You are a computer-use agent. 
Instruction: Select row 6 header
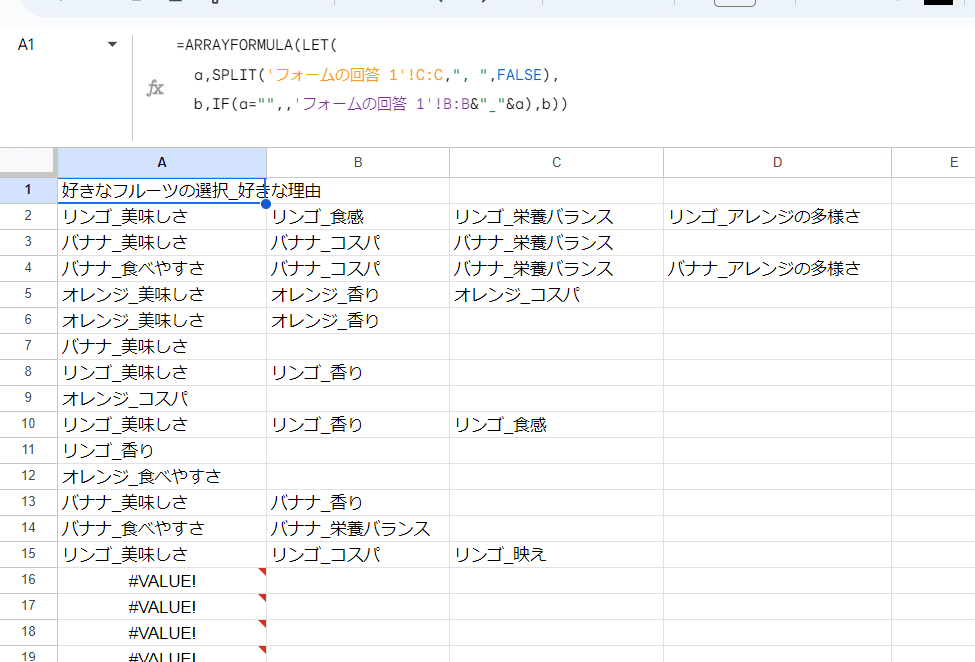tap(28, 320)
